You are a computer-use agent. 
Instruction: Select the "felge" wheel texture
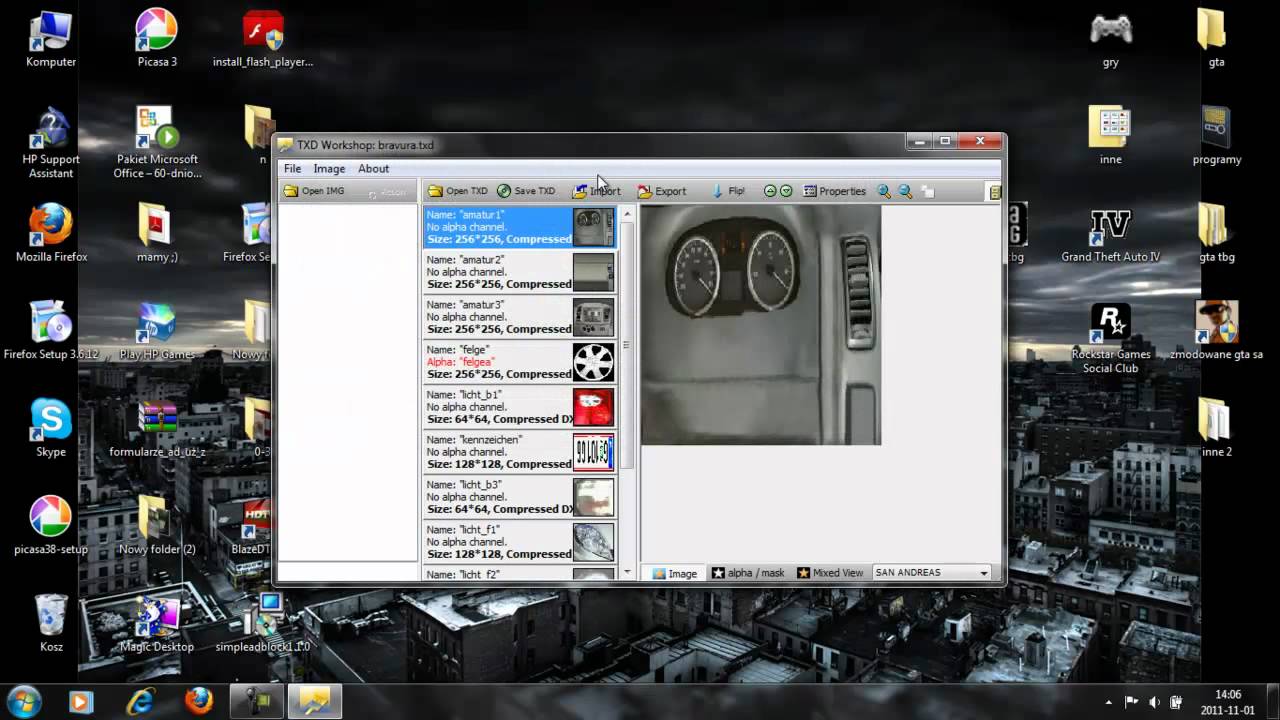(x=520, y=362)
